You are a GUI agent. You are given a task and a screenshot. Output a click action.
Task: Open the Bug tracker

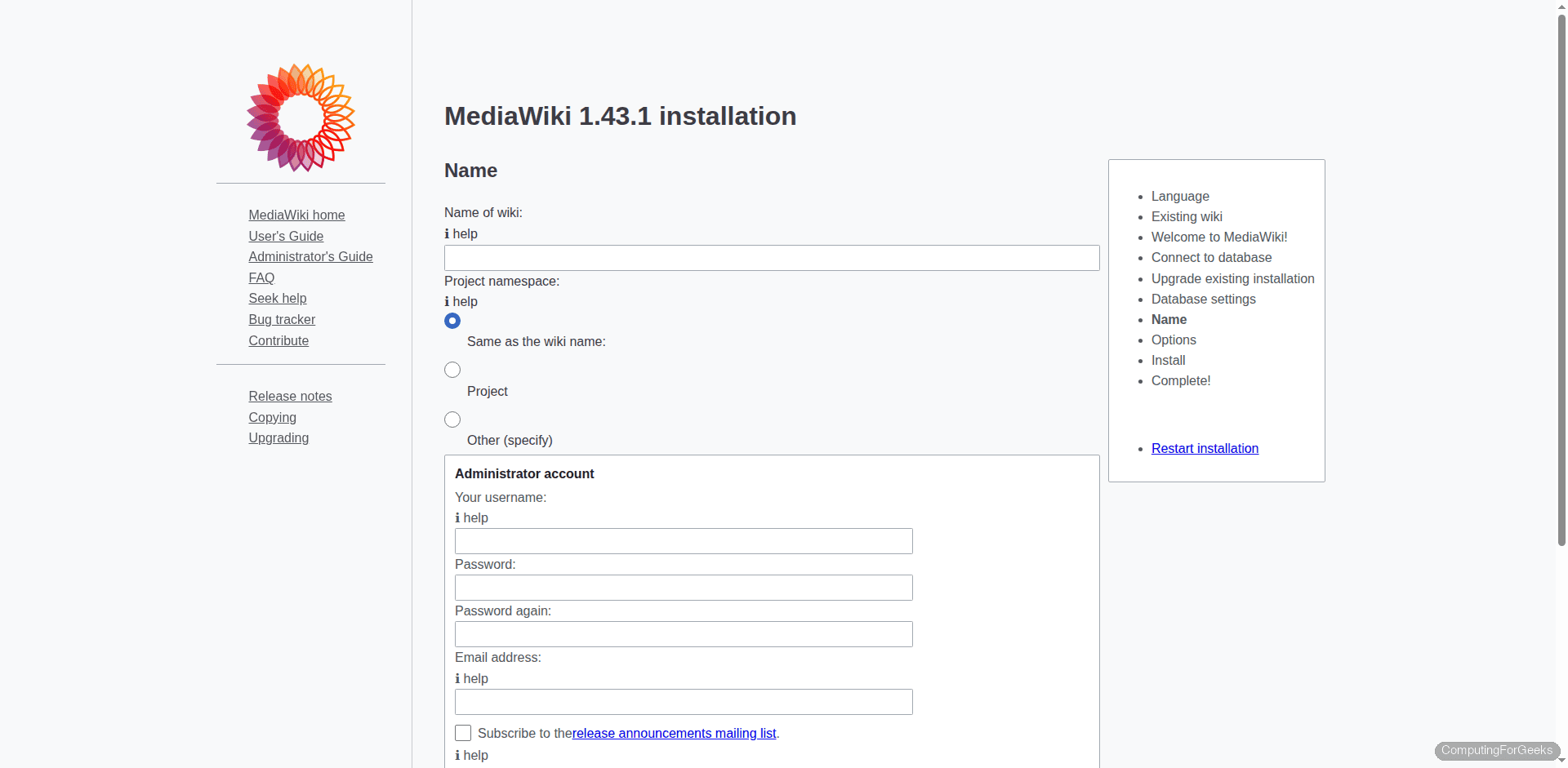coord(282,319)
